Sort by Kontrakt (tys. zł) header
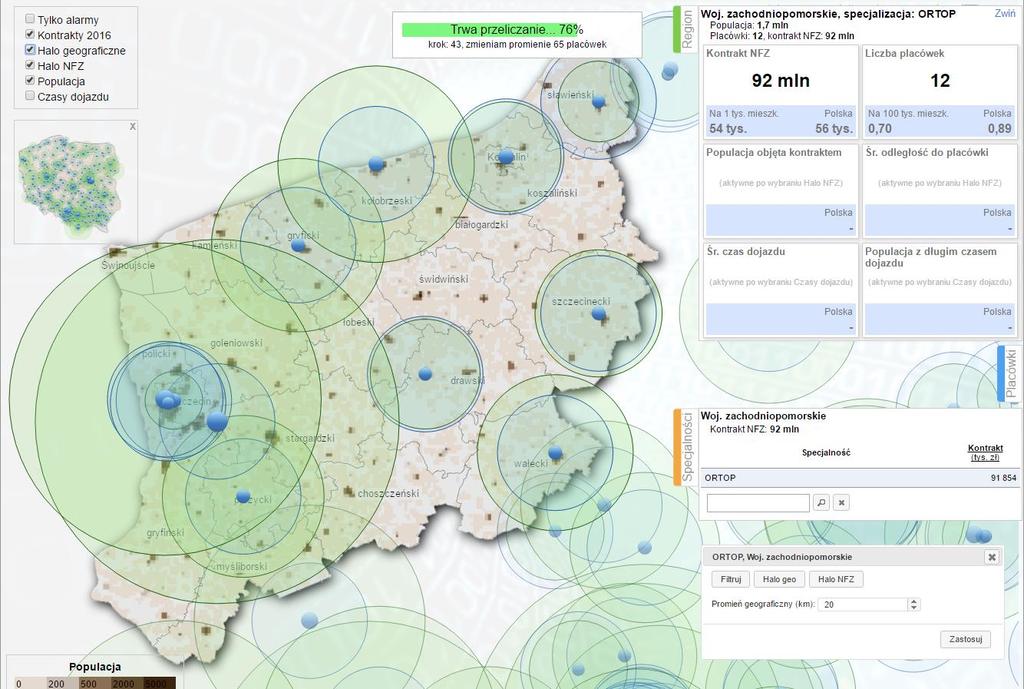This screenshot has width=1024, height=689. click(985, 453)
